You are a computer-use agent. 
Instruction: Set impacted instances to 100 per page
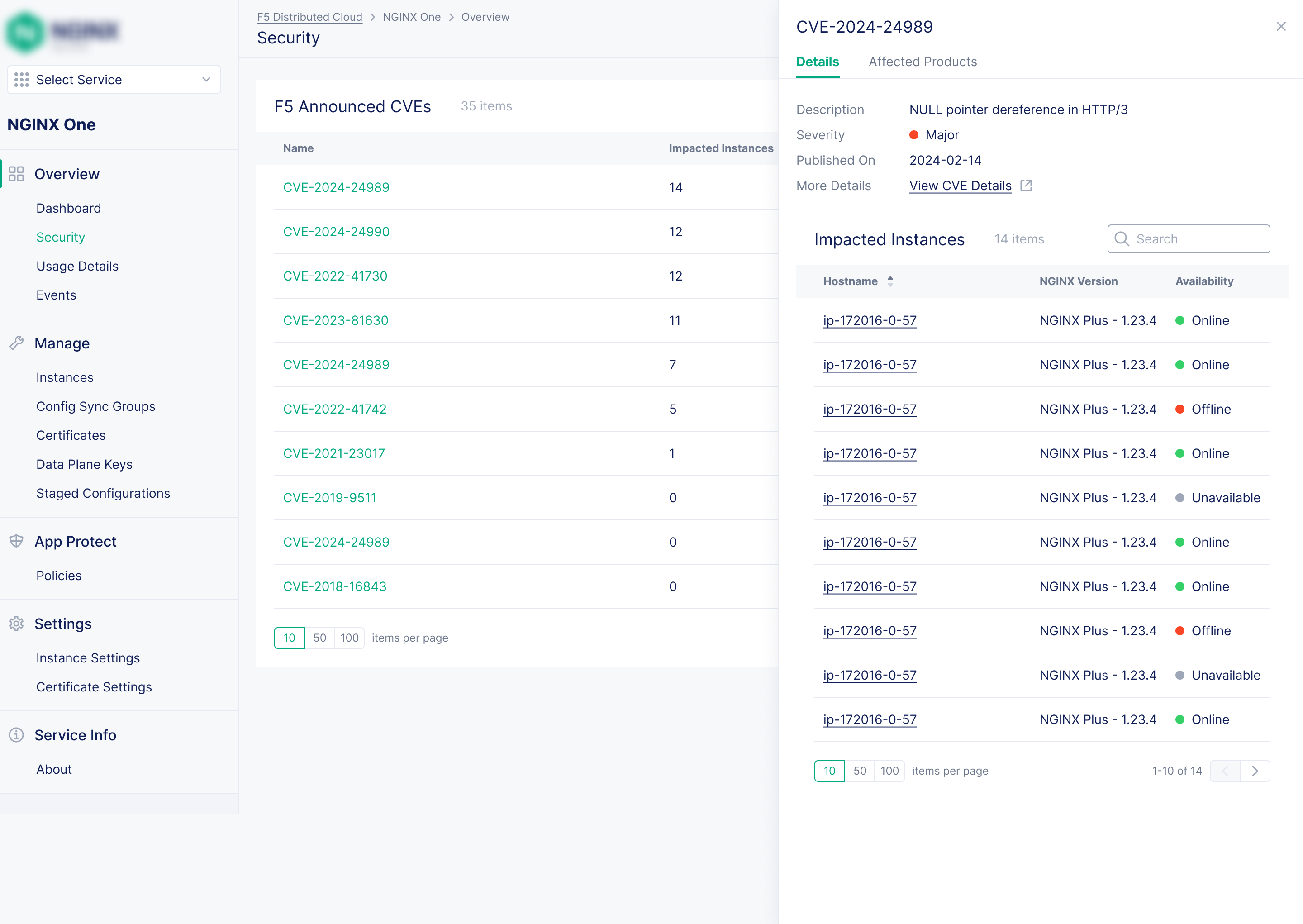coord(889,771)
